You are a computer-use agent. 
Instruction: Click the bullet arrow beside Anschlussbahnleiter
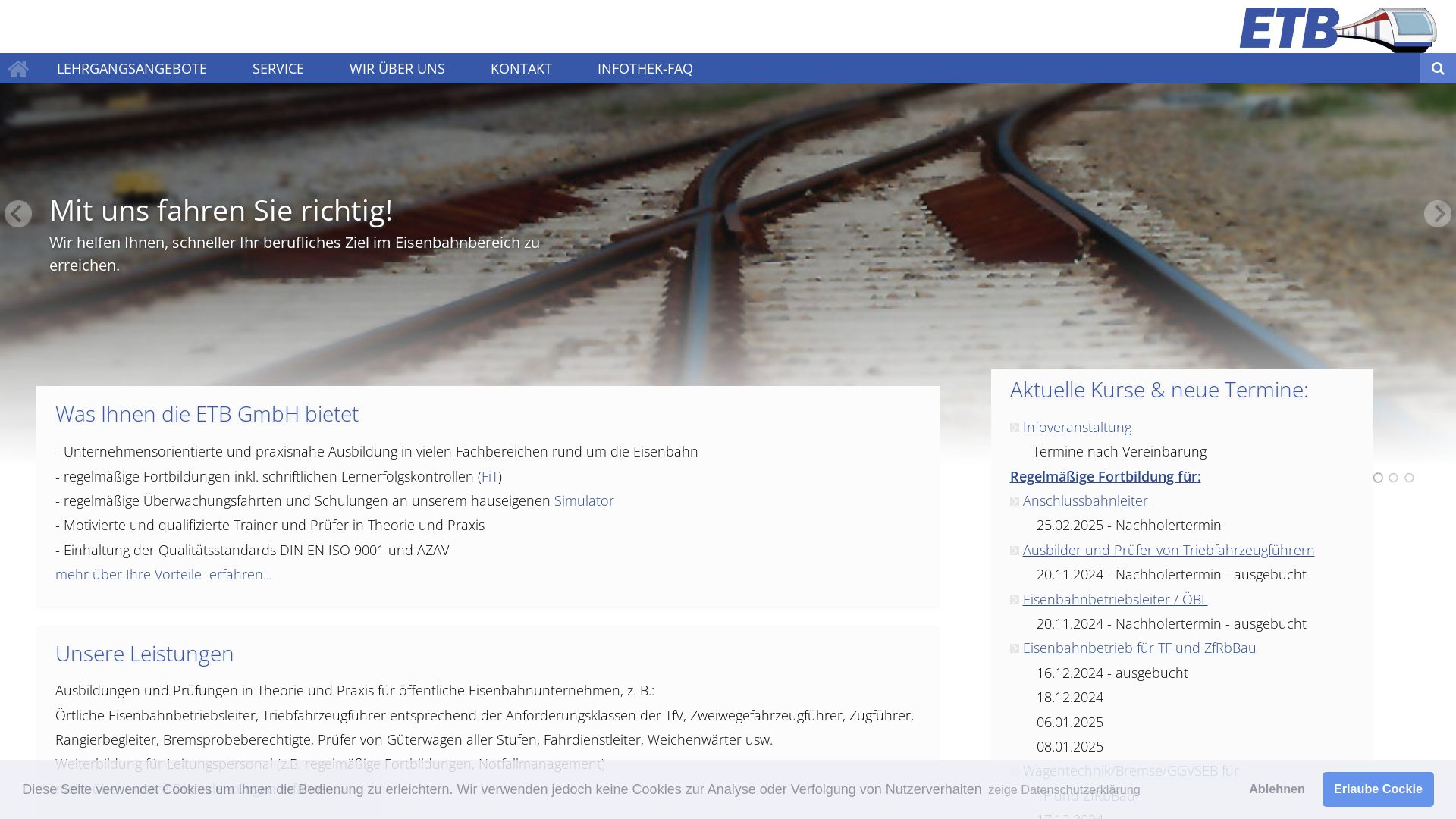click(1015, 501)
